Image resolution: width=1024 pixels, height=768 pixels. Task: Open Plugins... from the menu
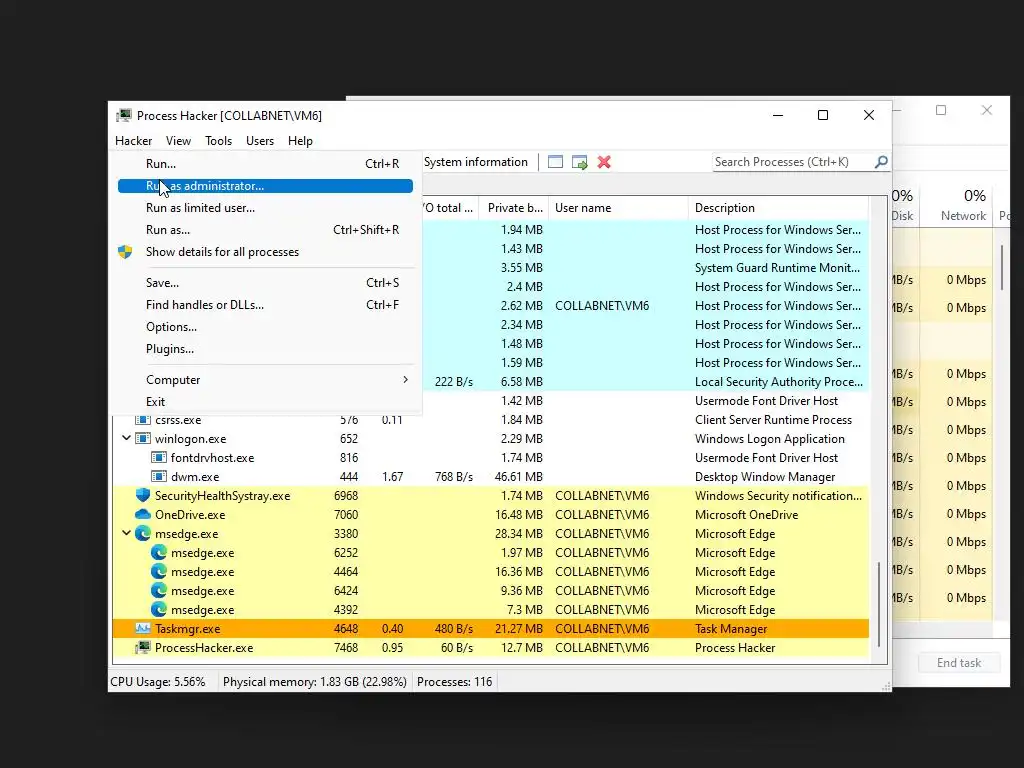pyautogui.click(x=265, y=349)
